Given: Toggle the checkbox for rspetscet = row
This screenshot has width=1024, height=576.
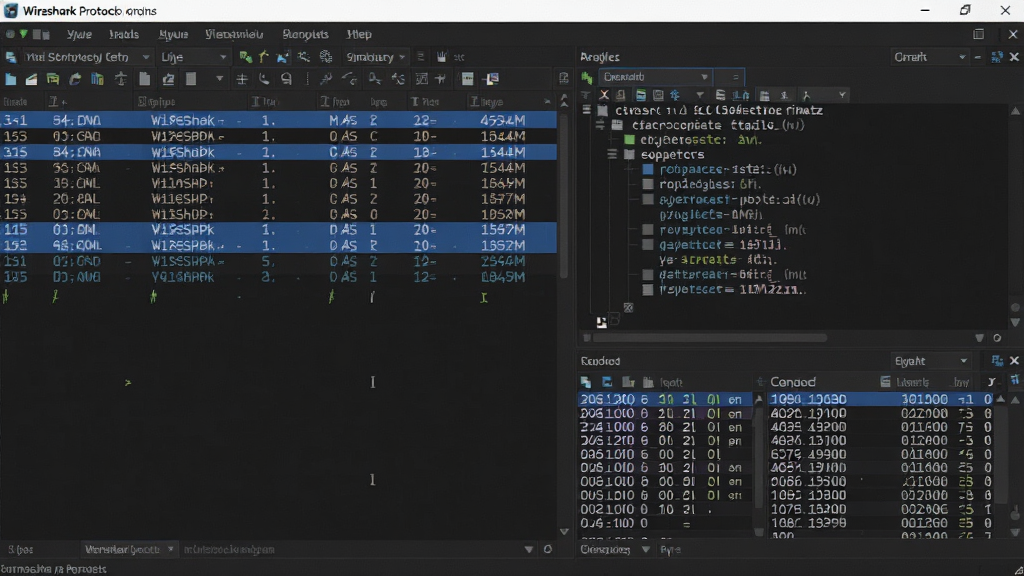Looking at the screenshot, I should tap(648, 290).
